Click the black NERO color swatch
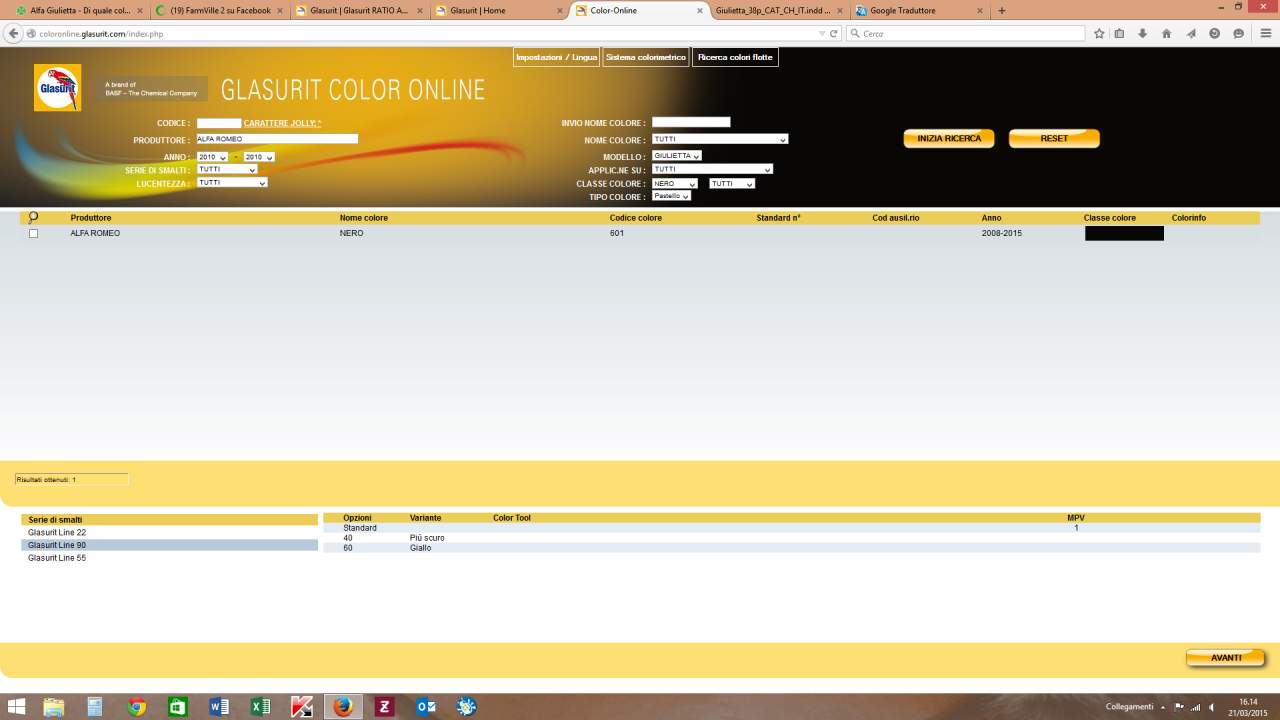This screenshot has height=720, width=1280. [x=1124, y=233]
